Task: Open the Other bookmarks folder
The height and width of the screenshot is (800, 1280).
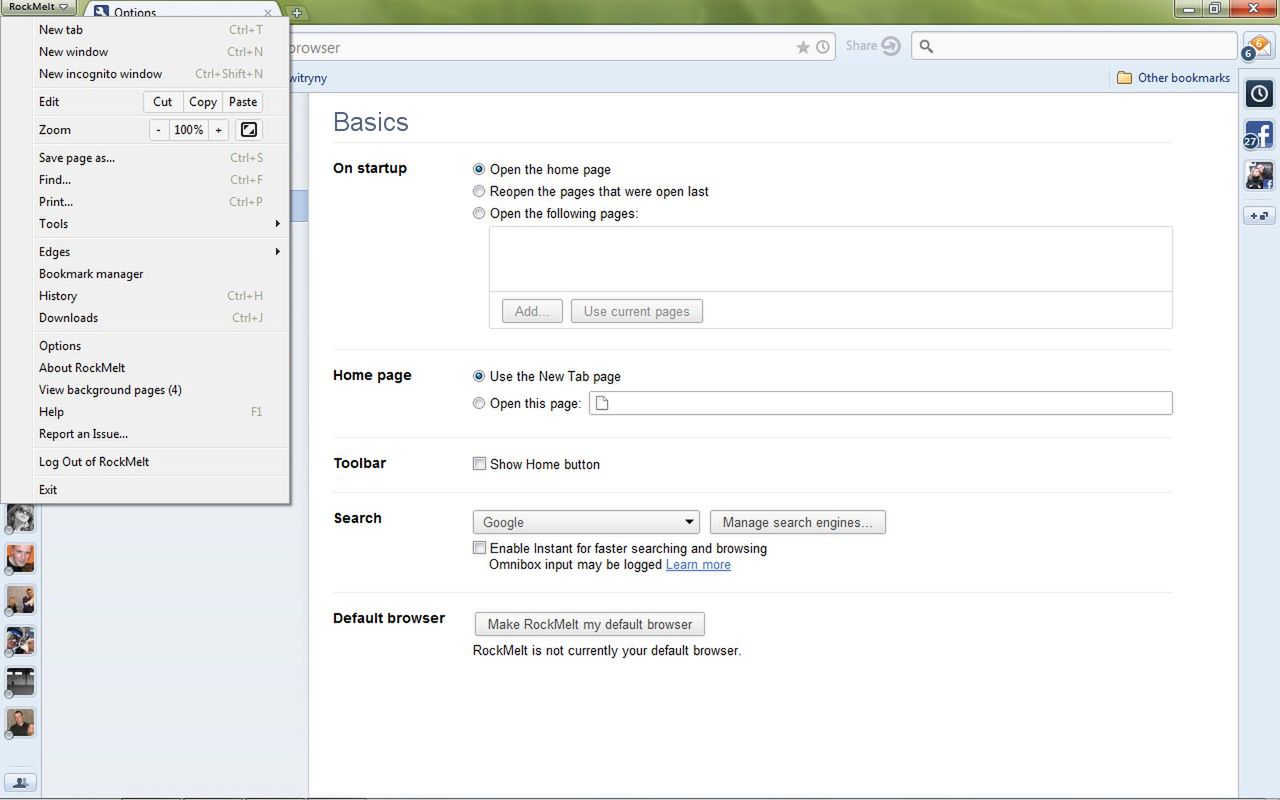Action: tap(1173, 77)
